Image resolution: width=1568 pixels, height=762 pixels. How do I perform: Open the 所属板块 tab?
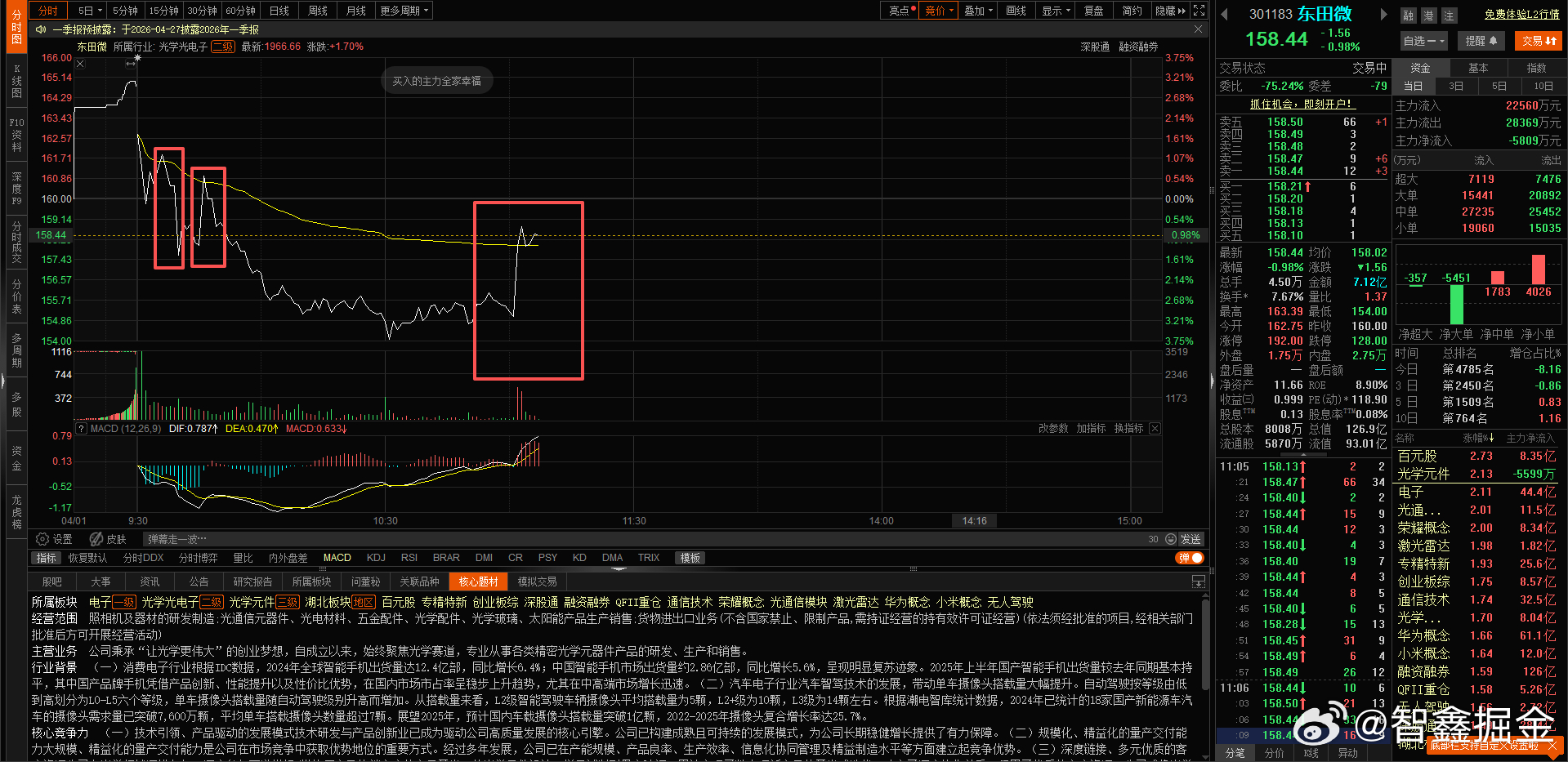(311, 582)
